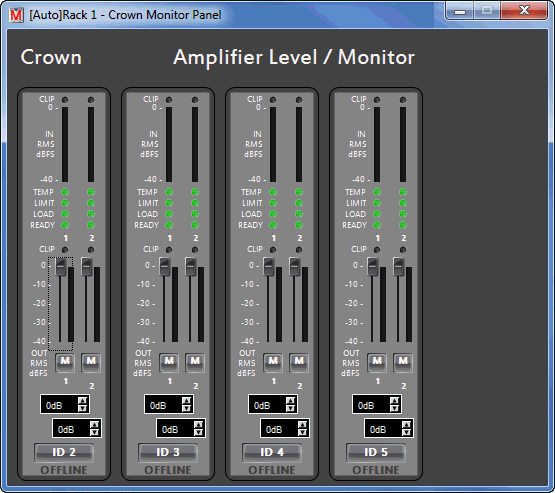The width and height of the screenshot is (555, 493).
Task: Mute channel 1 of amplifier ID 2
Action: (65, 362)
